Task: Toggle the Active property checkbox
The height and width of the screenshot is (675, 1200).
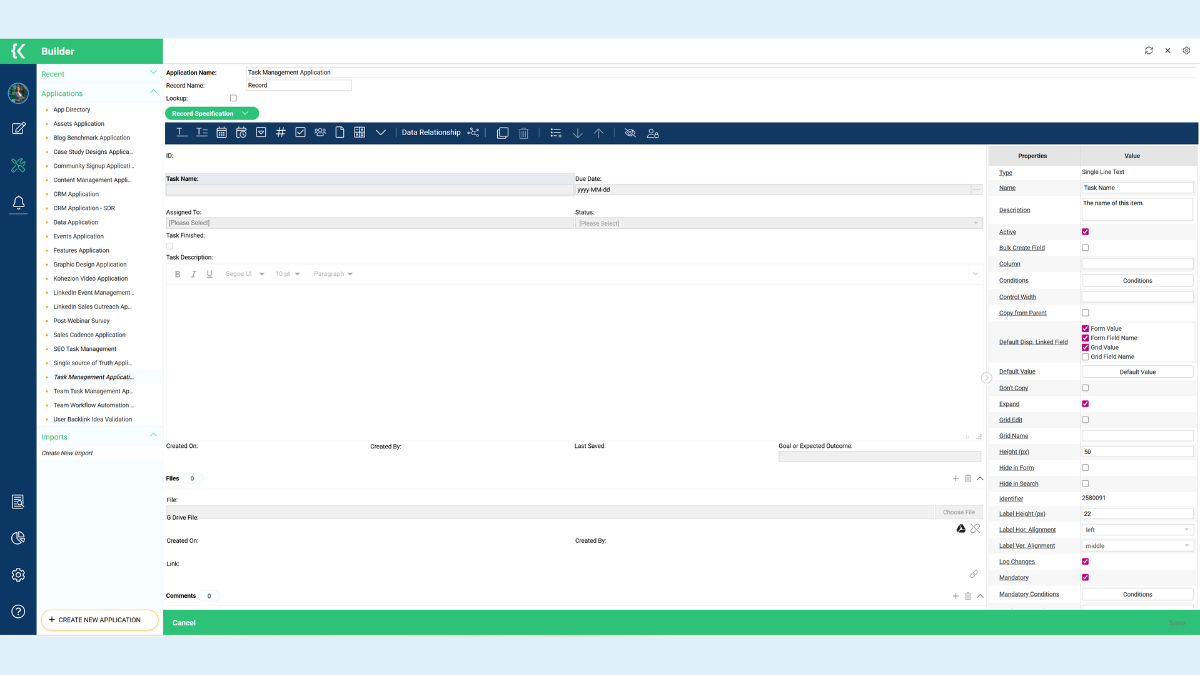Action: (1086, 232)
